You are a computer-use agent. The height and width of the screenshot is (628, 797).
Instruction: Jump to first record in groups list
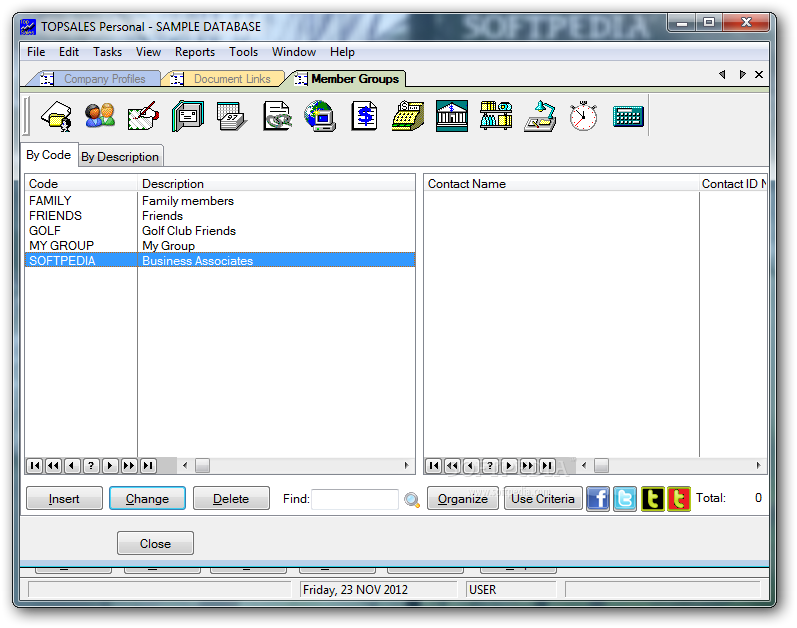[35, 465]
